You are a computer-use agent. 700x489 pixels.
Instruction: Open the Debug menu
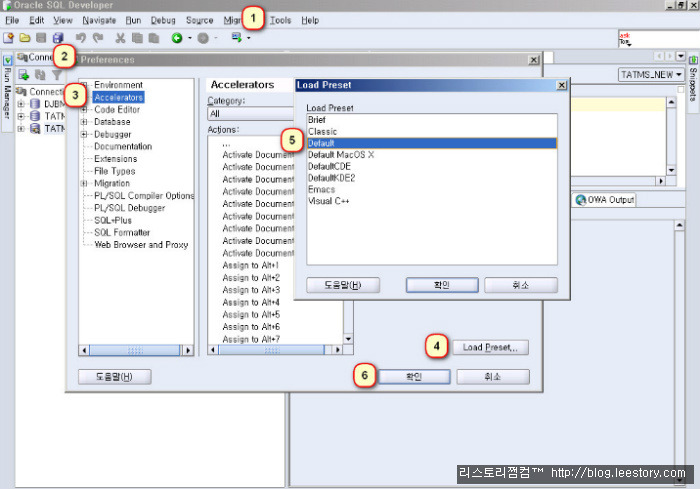click(163, 20)
